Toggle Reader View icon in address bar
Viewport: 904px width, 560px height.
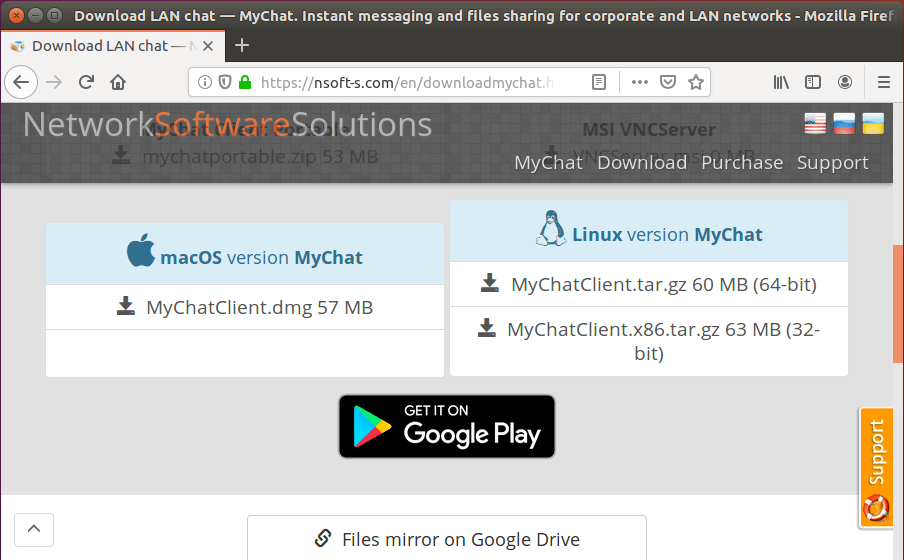coord(599,82)
